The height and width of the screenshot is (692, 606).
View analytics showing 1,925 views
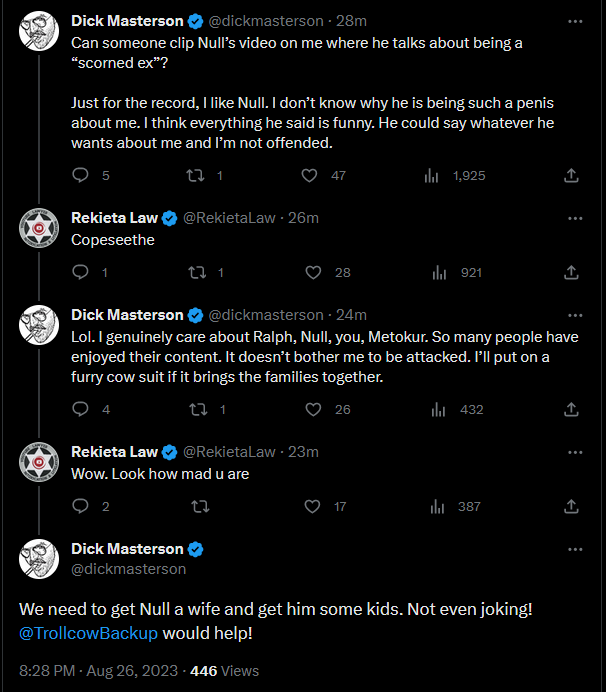click(433, 175)
